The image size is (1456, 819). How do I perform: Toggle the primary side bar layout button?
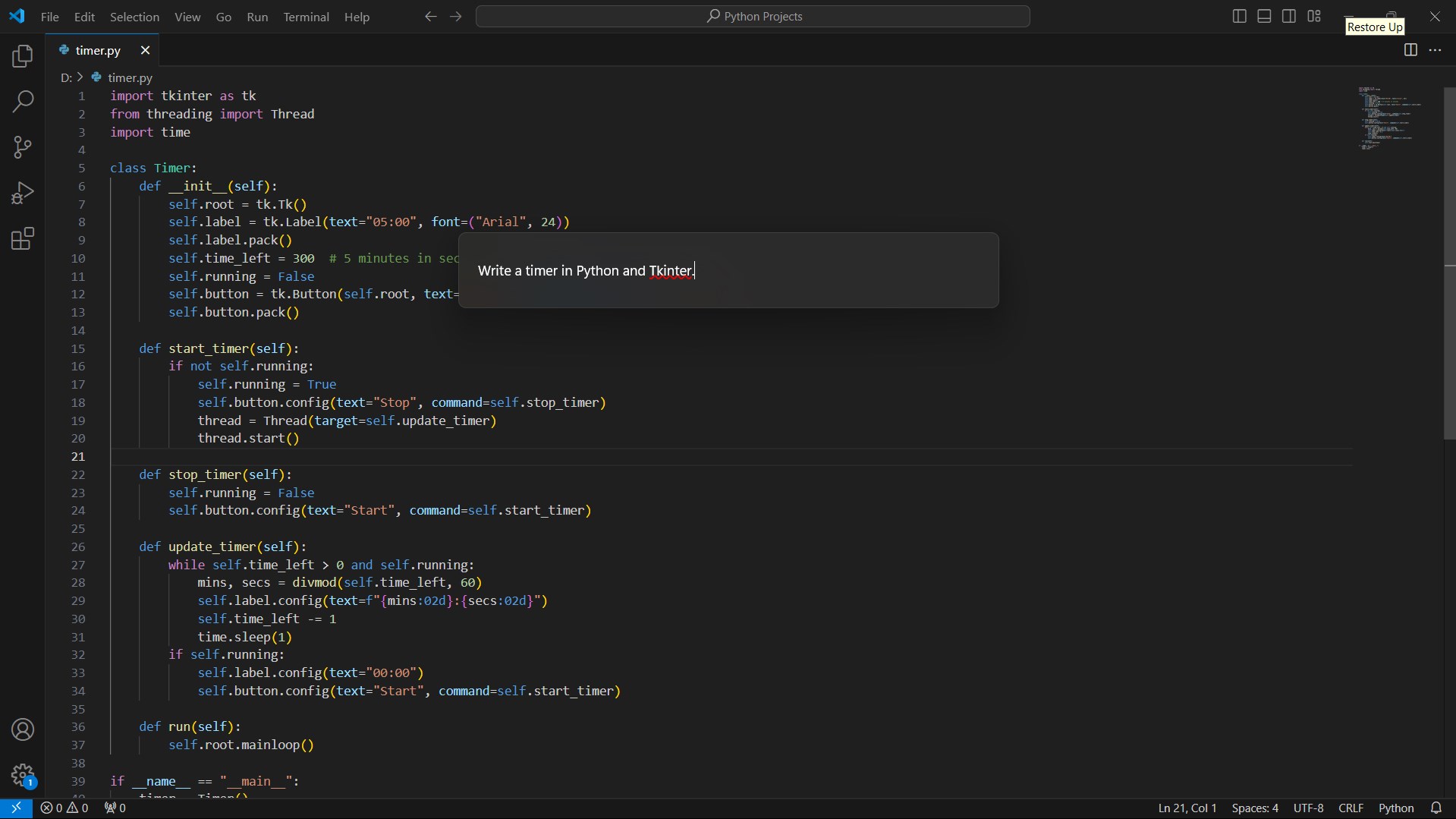(x=1239, y=16)
